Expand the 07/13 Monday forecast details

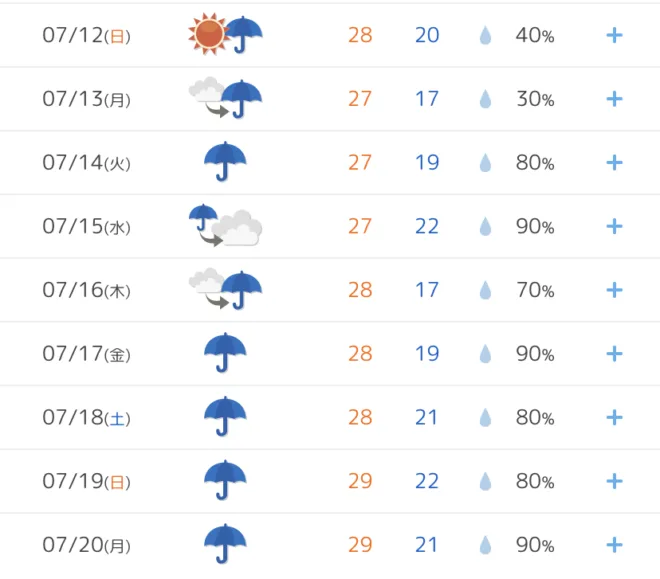614,99
